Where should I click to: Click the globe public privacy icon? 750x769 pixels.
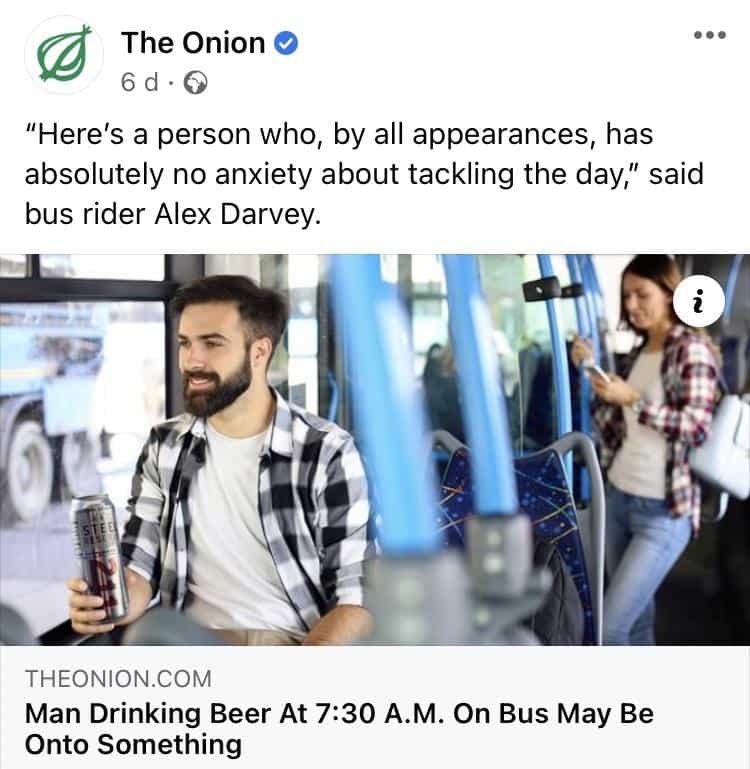click(197, 84)
